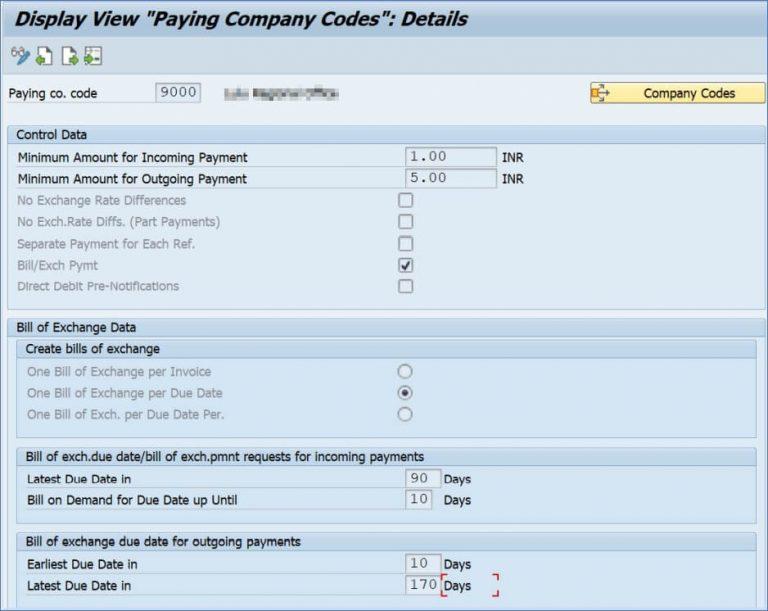Screen dimensions: 768x611
Task: Tick Direct Debit Pre-Notifications checkbox
Action: point(406,286)
